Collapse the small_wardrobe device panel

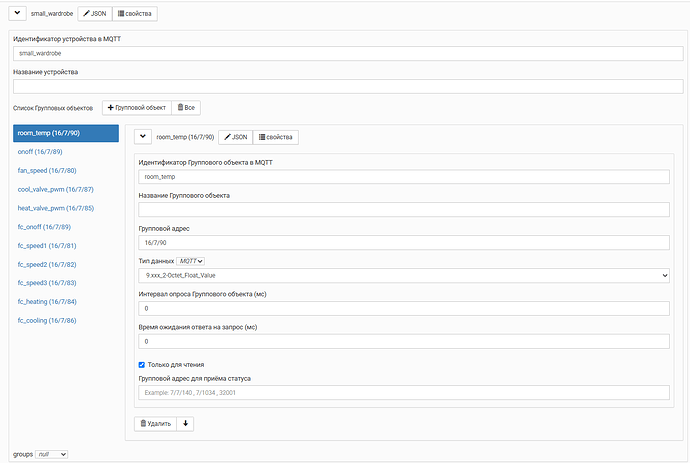tap(17, 13)
